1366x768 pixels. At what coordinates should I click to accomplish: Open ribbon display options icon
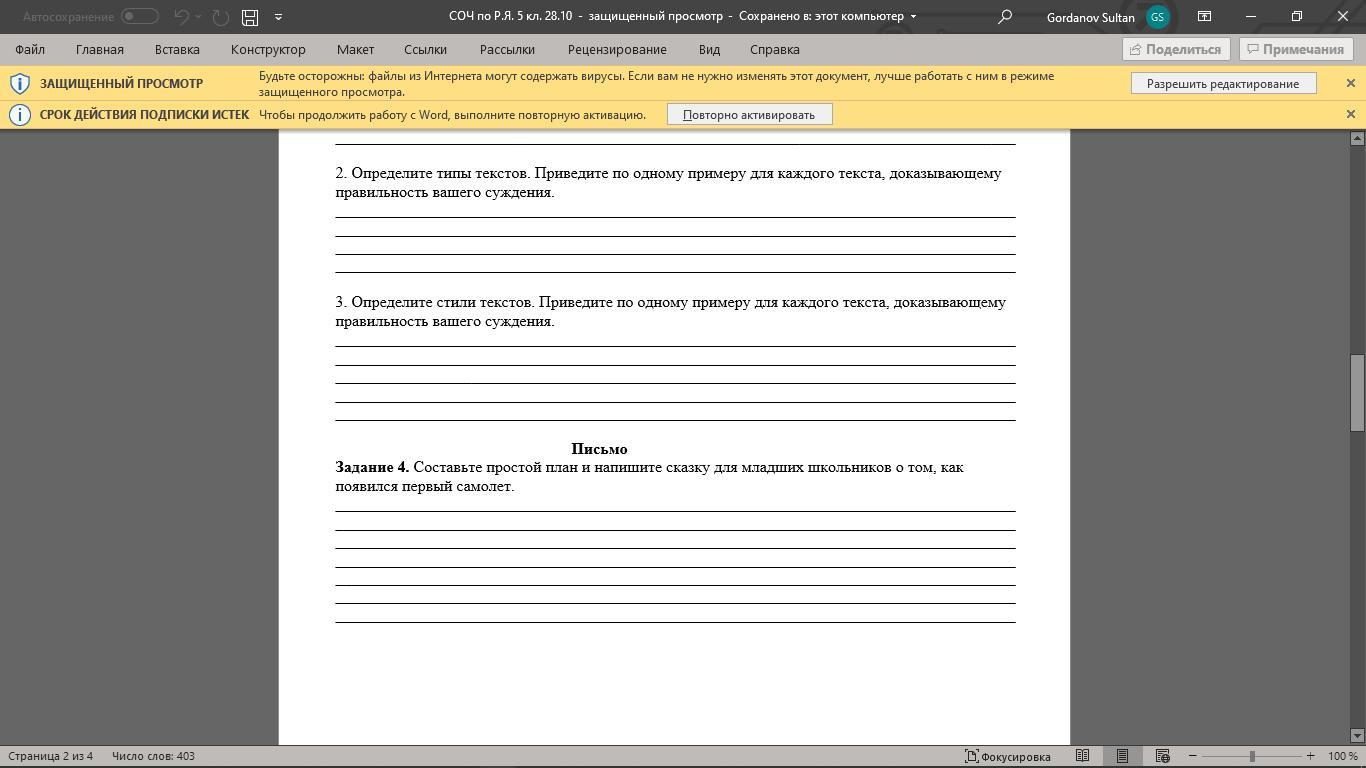[1205, 17]
